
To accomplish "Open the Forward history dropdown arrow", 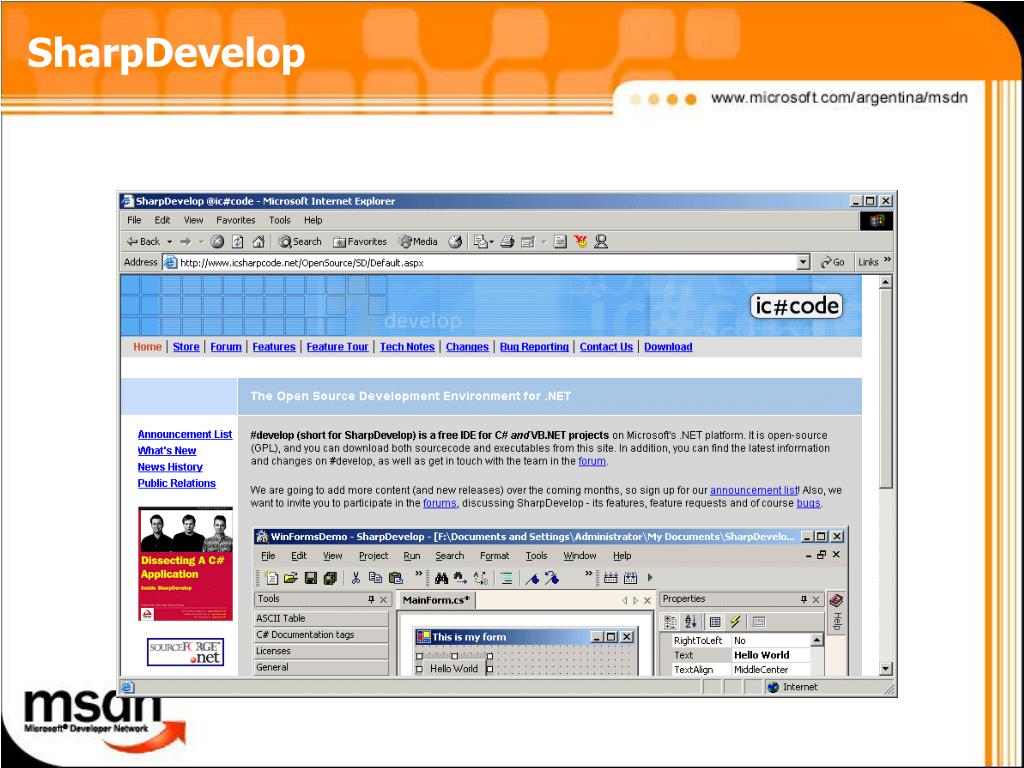I will coord(200,242).
